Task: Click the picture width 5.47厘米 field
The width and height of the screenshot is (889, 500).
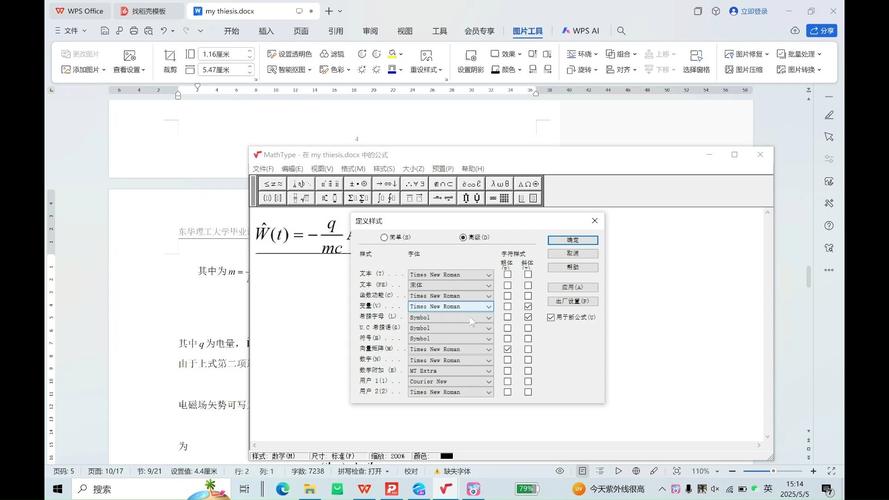Action: coord(226,69)
